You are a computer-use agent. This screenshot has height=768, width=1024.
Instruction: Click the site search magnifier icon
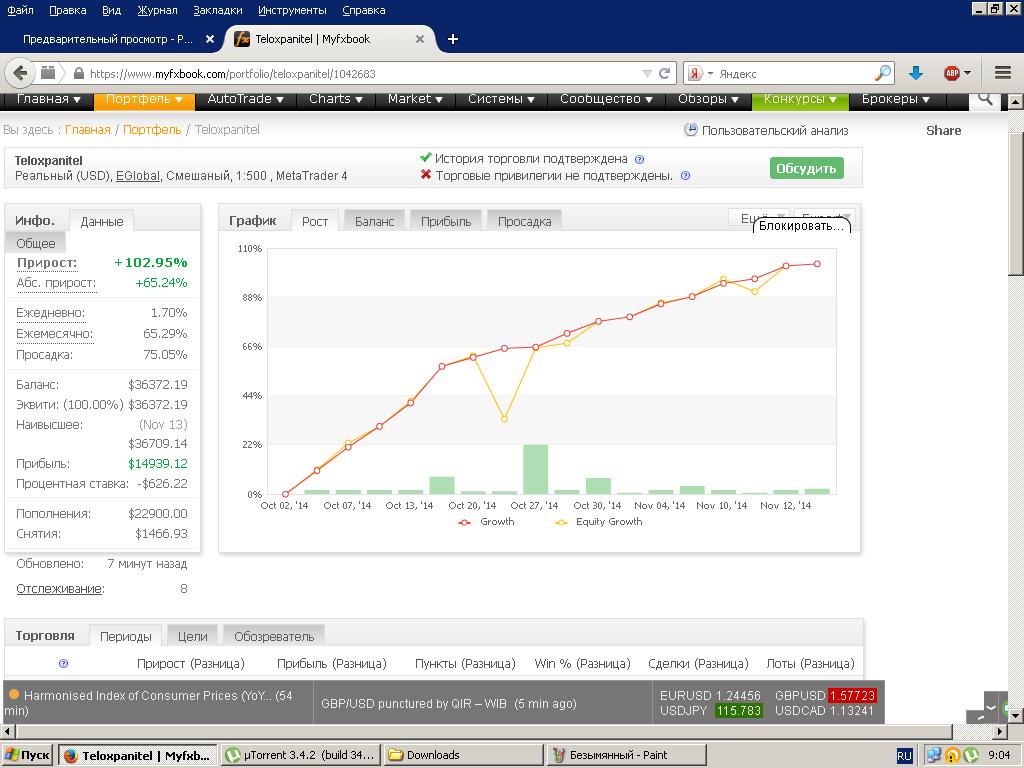[x=985, y=99]
